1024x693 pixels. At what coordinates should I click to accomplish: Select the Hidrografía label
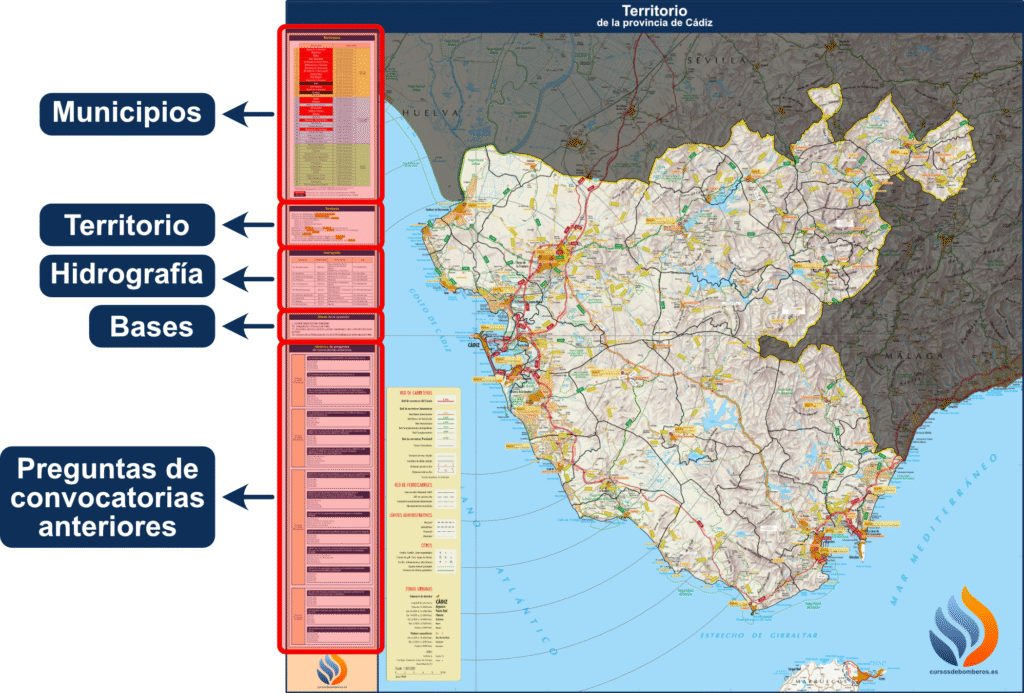[x=127, y=275]
